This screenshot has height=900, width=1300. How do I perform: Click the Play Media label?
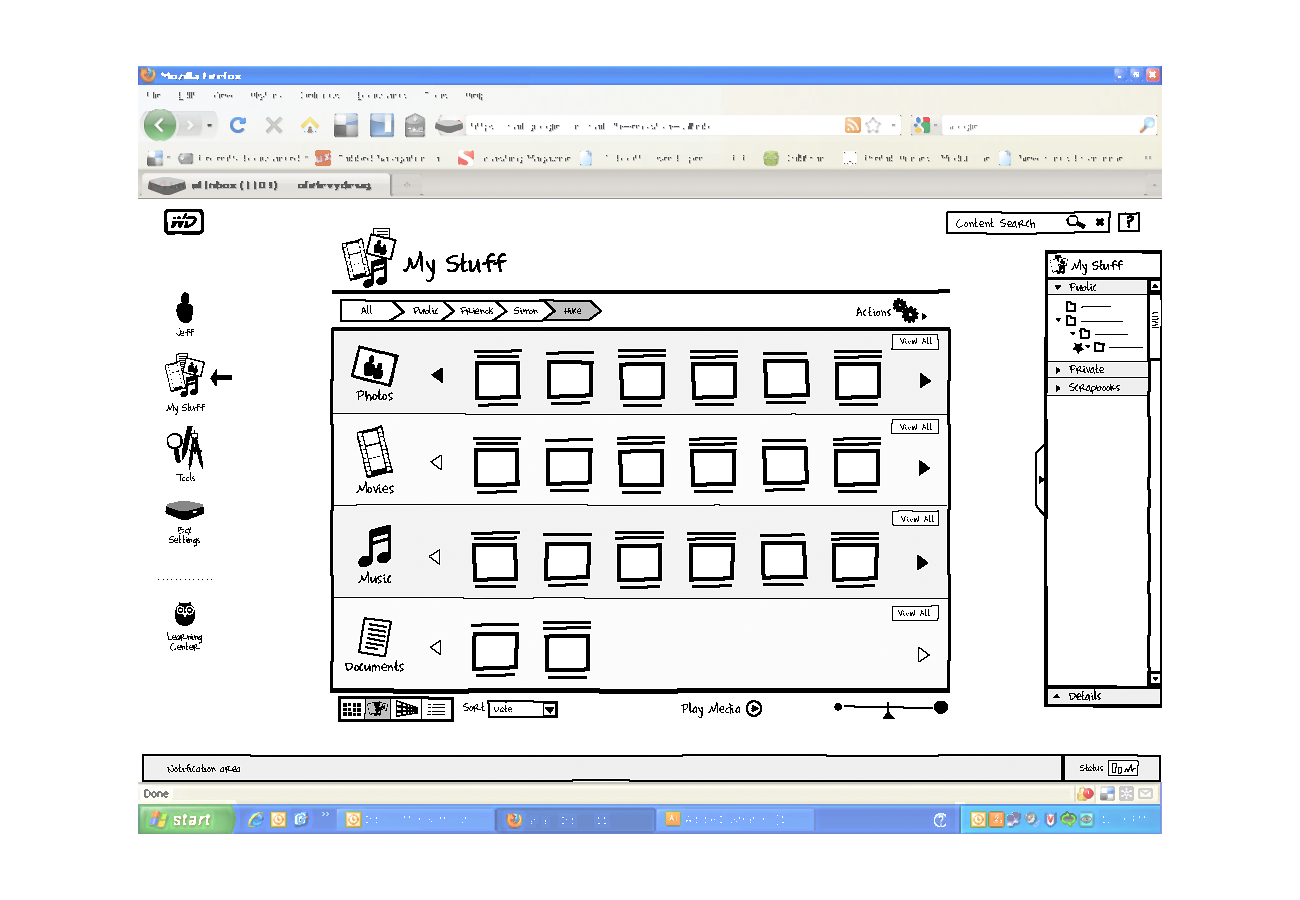pos(711,709)
